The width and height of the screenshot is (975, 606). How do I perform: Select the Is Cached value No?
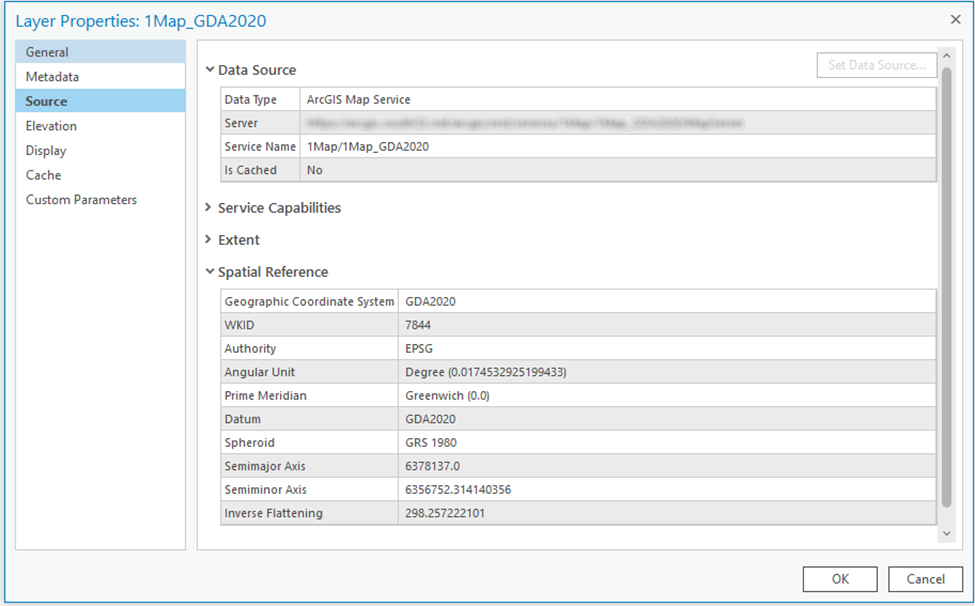coord(315,170)
